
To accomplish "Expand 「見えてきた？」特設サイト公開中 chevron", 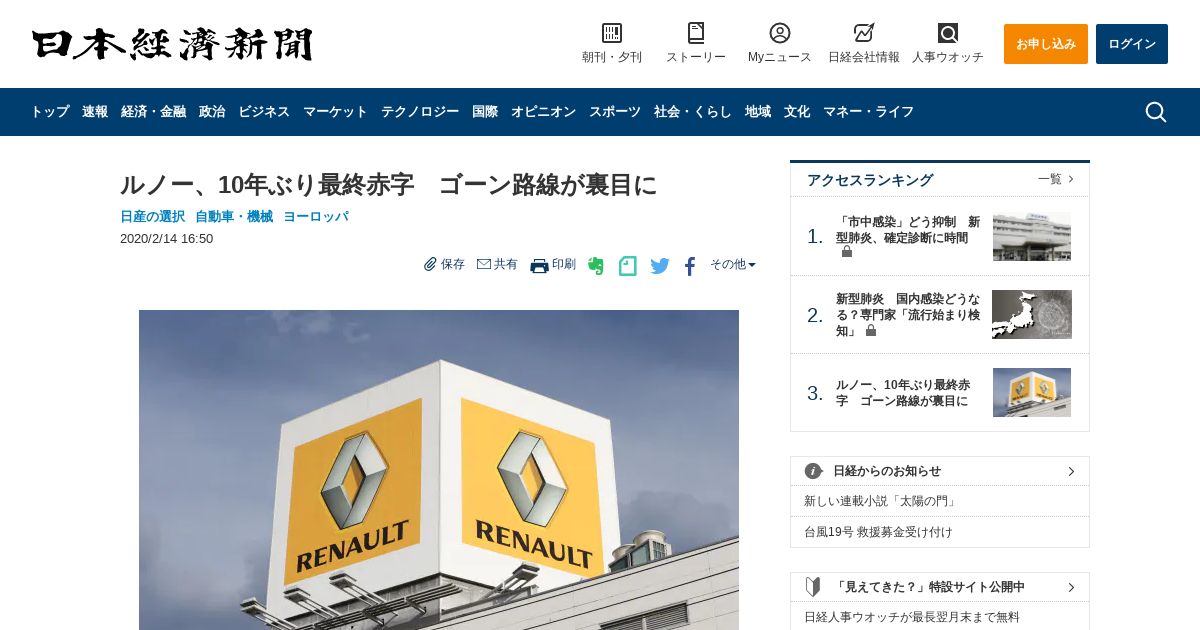I will (x=1071, y=587).
